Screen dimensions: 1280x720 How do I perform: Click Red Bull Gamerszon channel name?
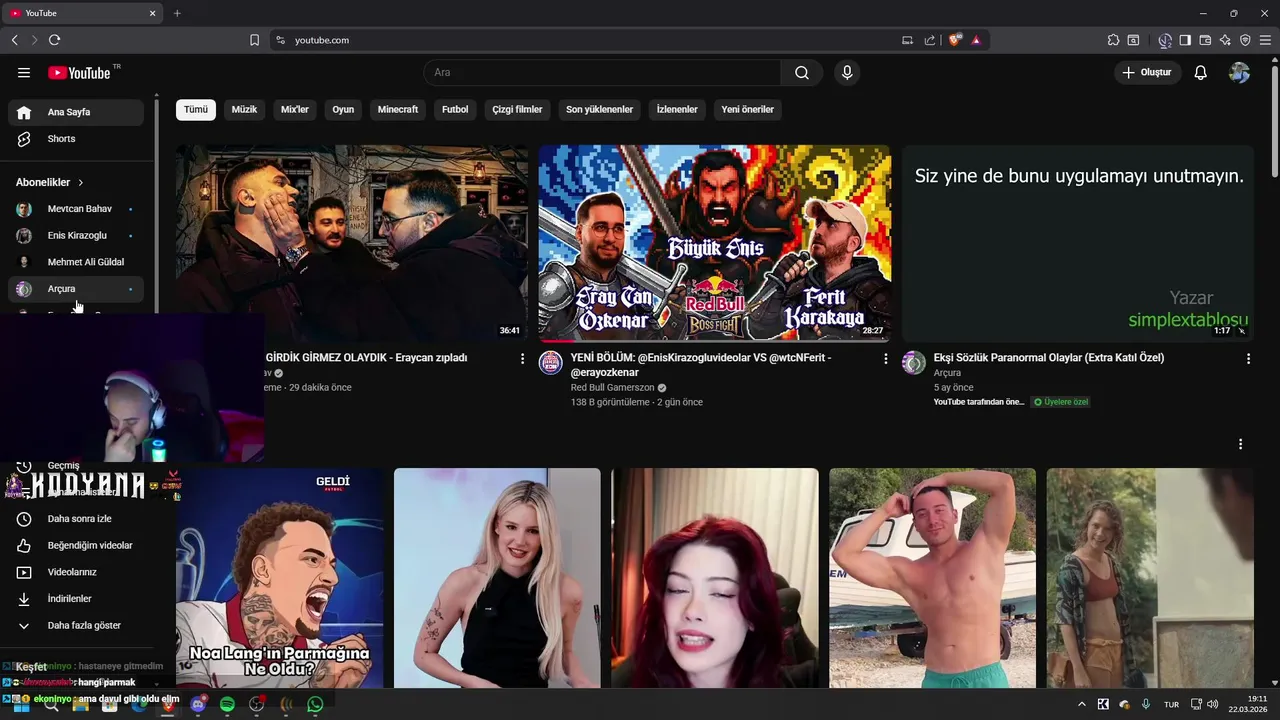click(x=612, y=388)
